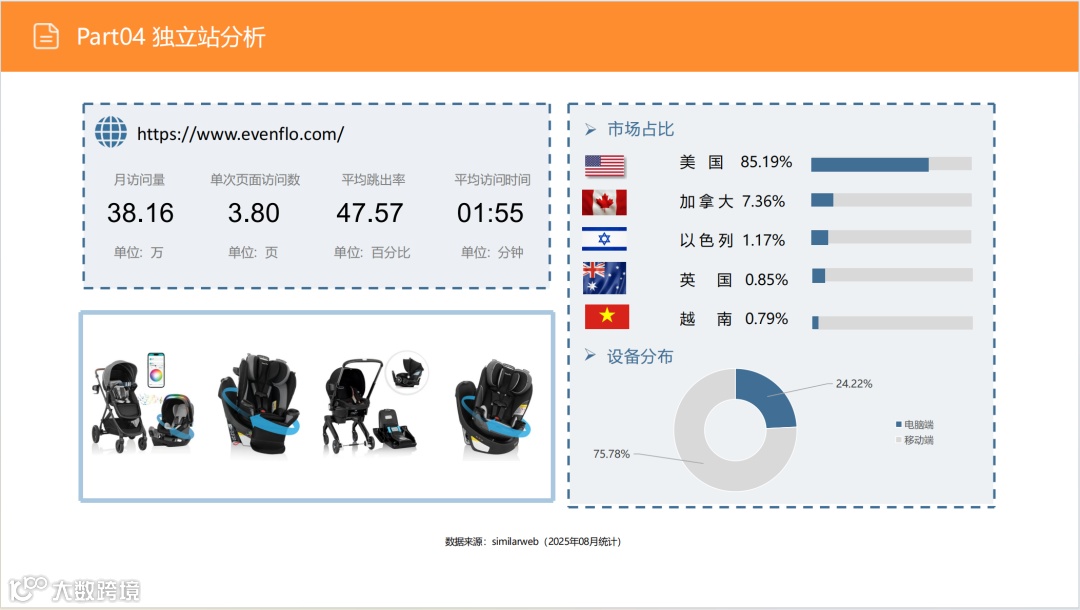Select the 越南 0.79% progress bar
Image resolution: width=1080 pixels, height=610 pixels.
click(892, 323)
